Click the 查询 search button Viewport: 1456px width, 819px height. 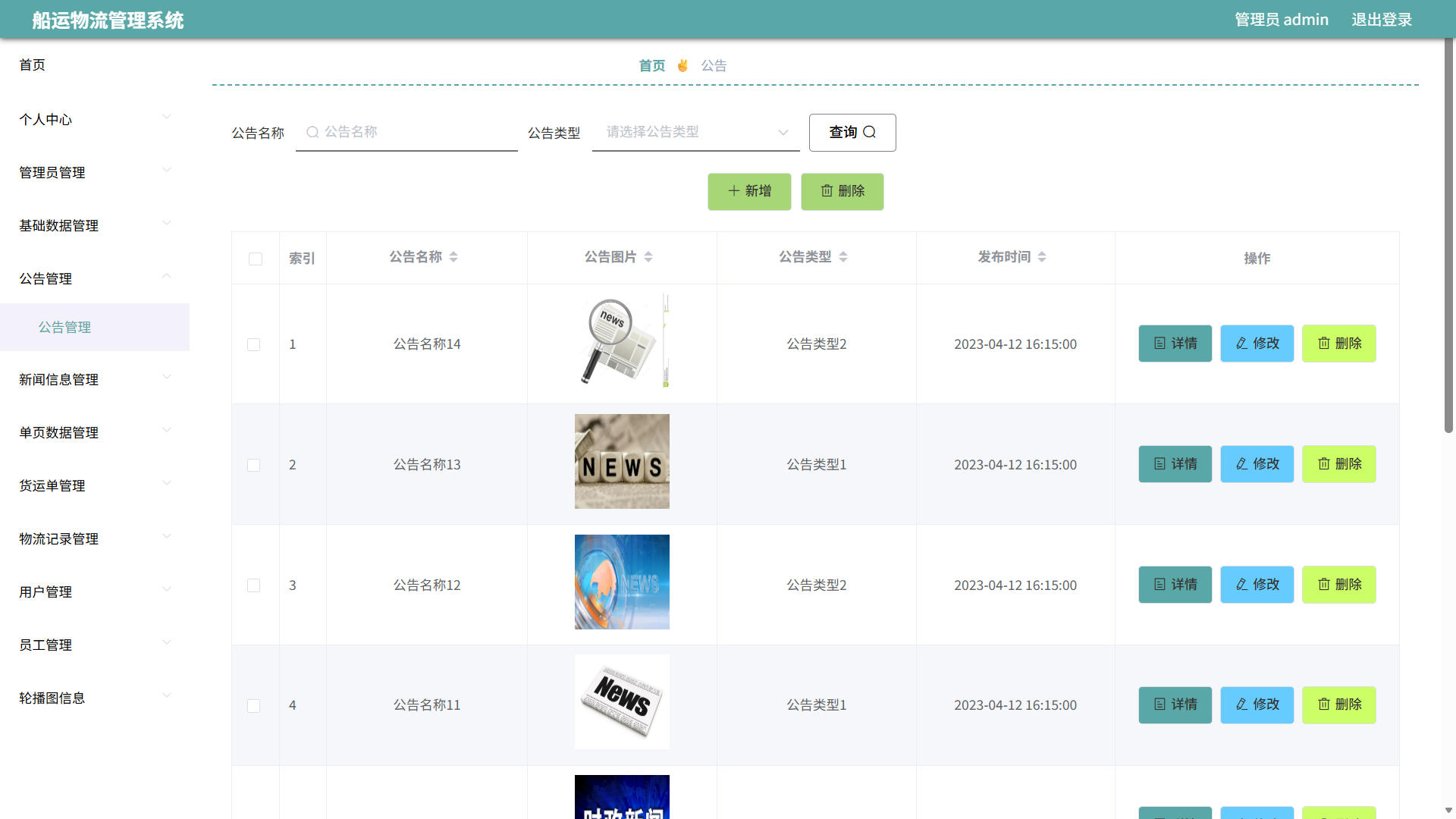click(x=852, y=133)
